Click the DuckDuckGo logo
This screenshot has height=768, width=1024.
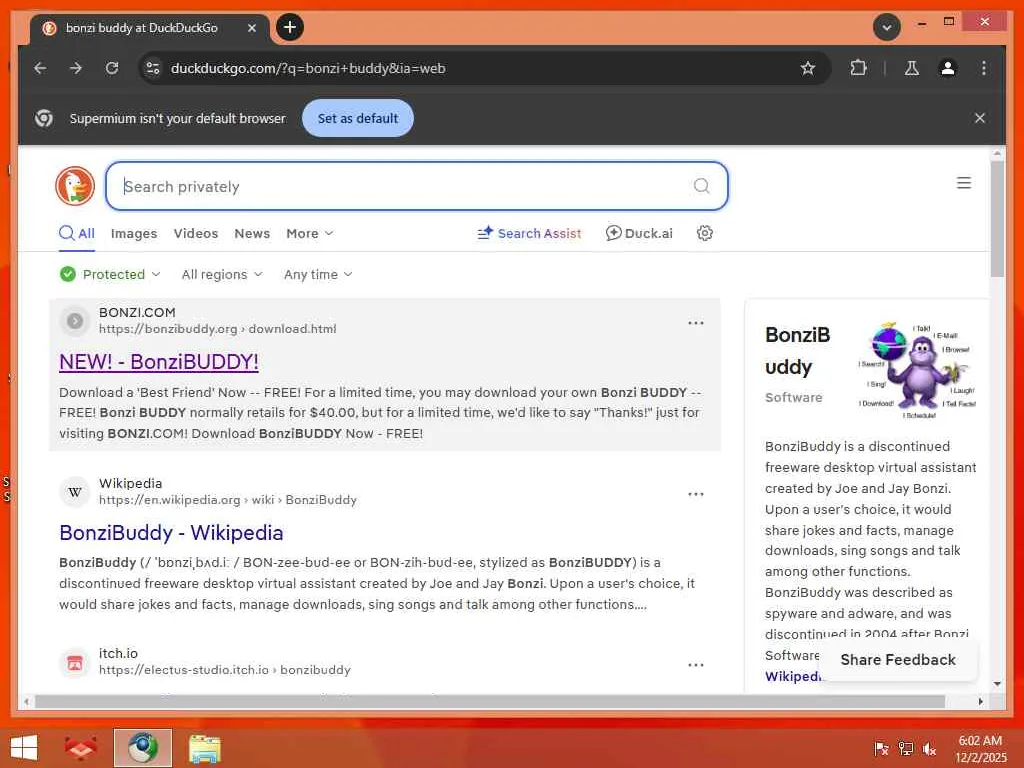click(x=75, y=186)
